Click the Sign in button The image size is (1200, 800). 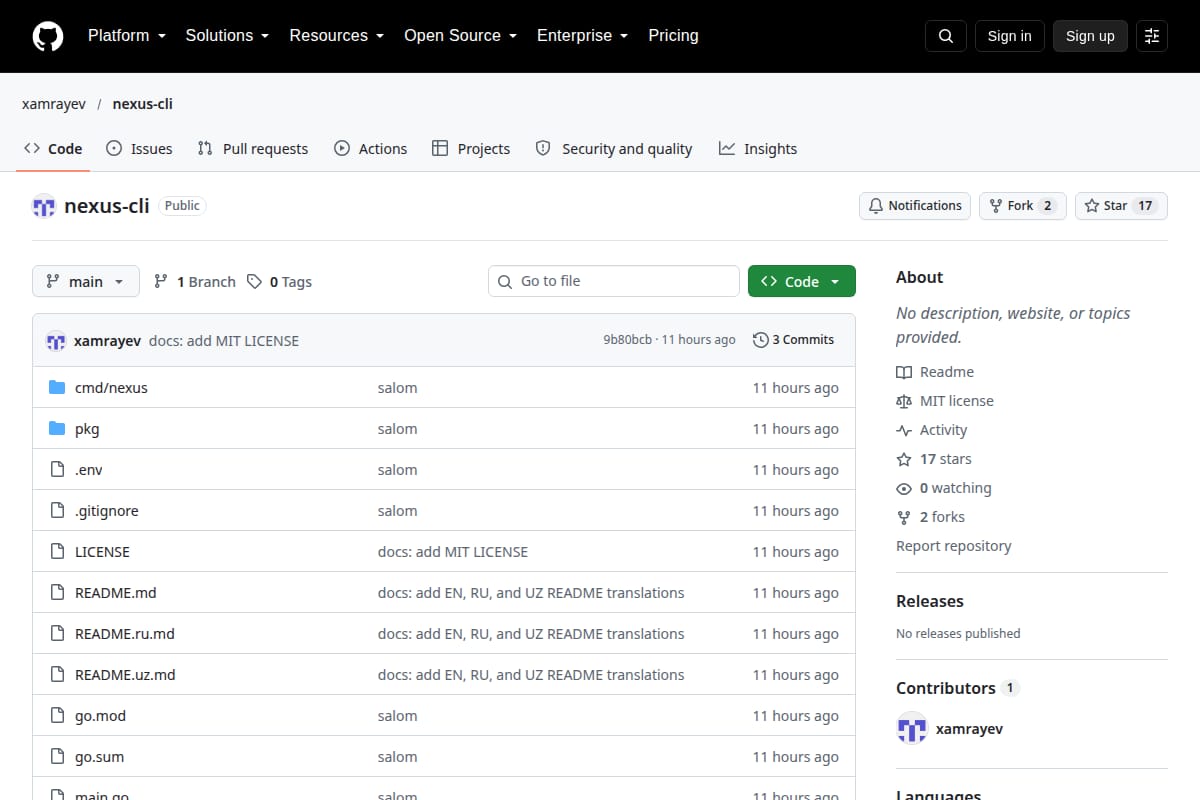coord(1010,36)
